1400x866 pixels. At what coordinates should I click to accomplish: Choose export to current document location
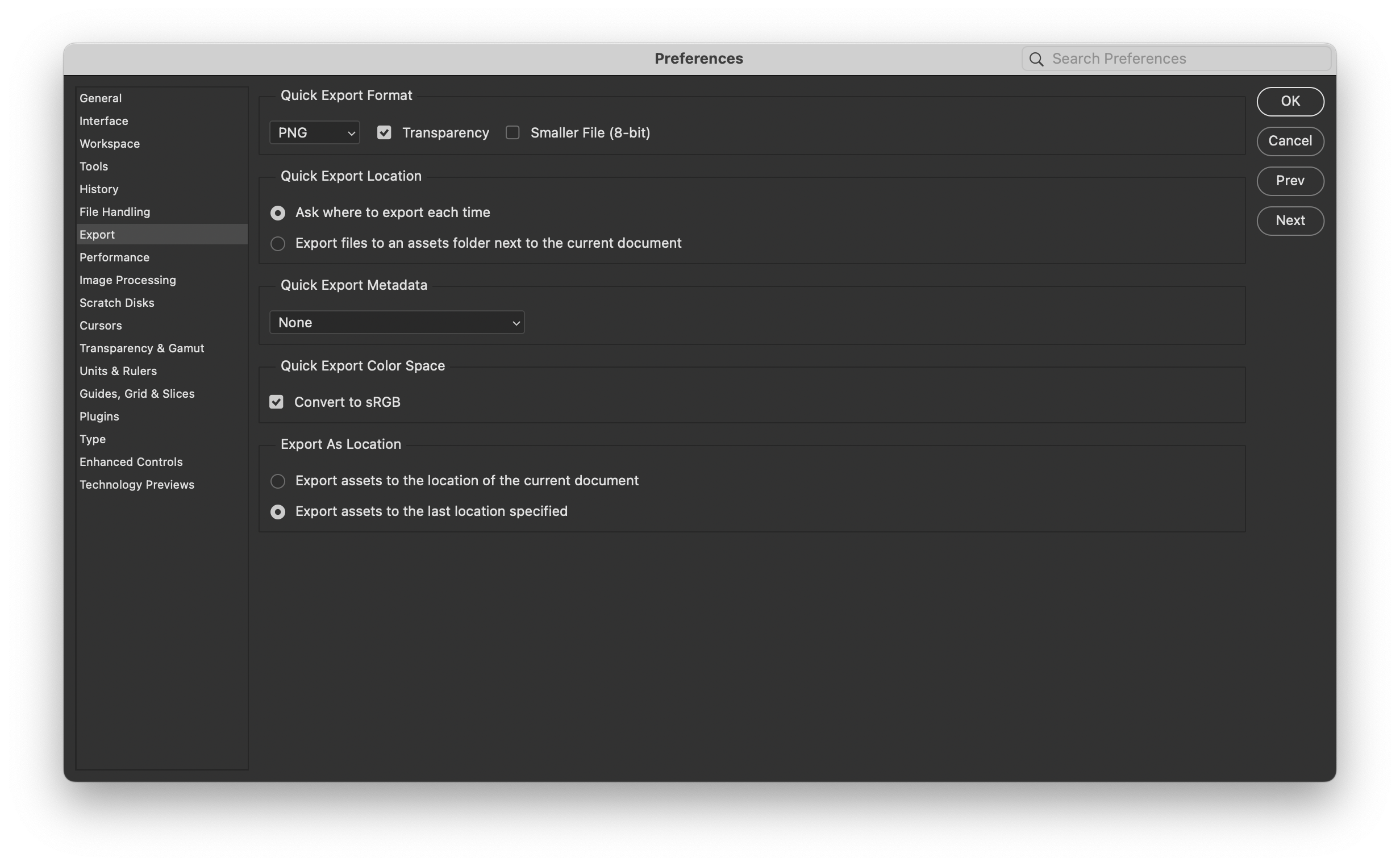[278, 481]
